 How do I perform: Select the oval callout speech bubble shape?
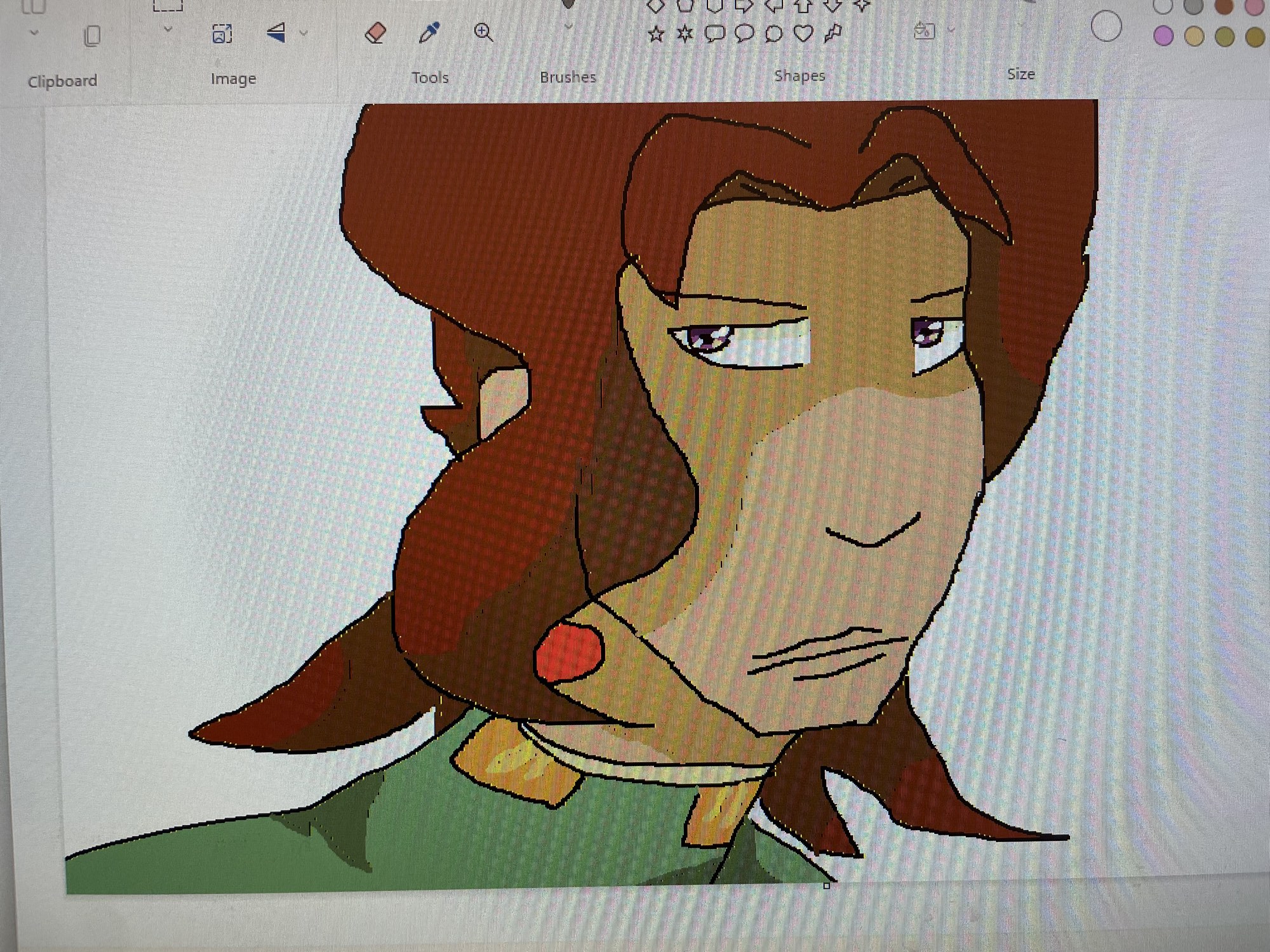[744, 33]
